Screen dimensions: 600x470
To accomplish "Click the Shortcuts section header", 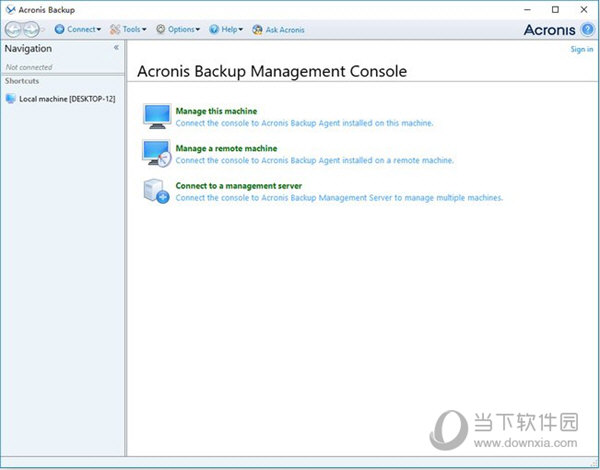I will (22, 81).
